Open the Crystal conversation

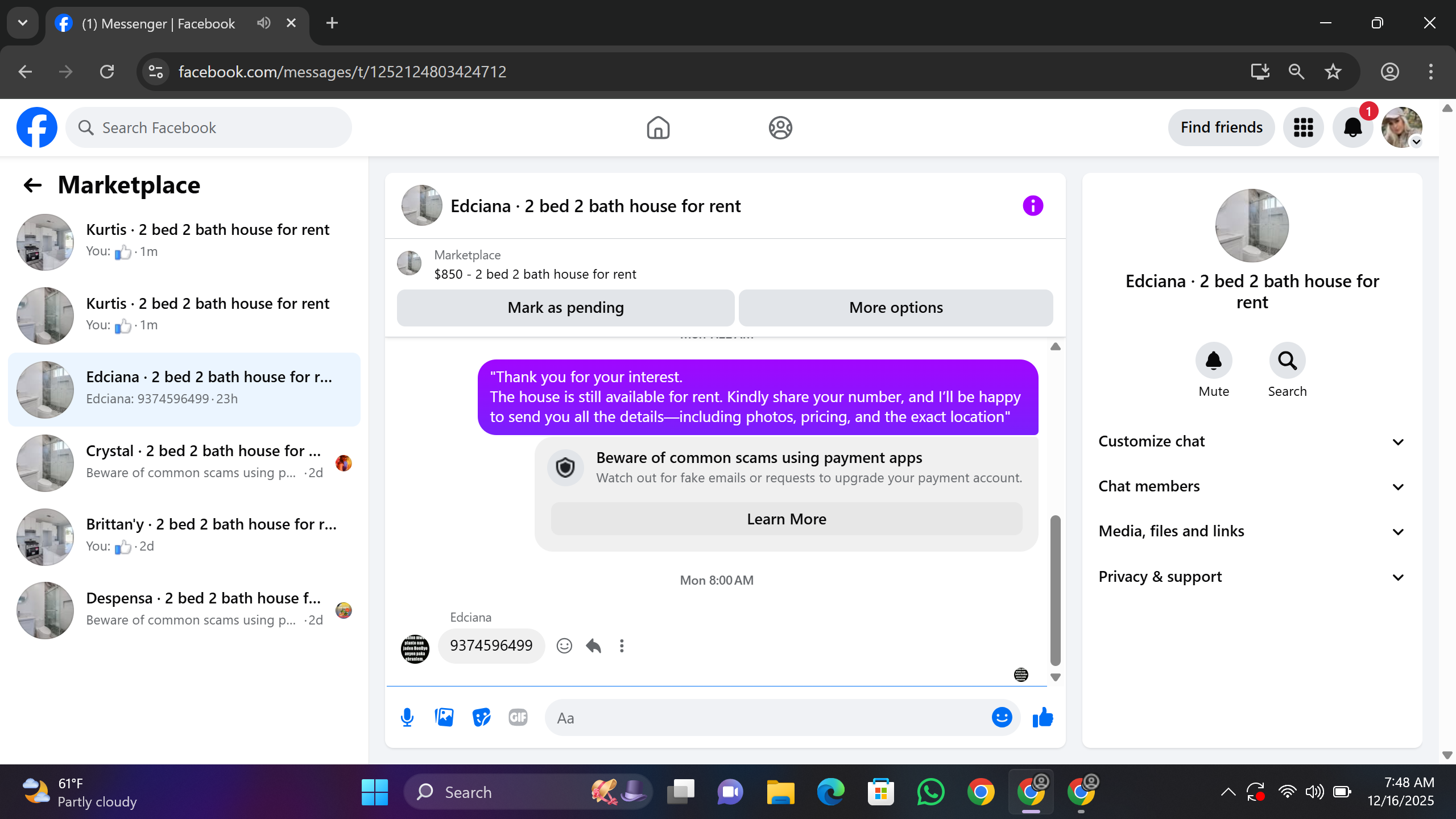coord(184,463)
